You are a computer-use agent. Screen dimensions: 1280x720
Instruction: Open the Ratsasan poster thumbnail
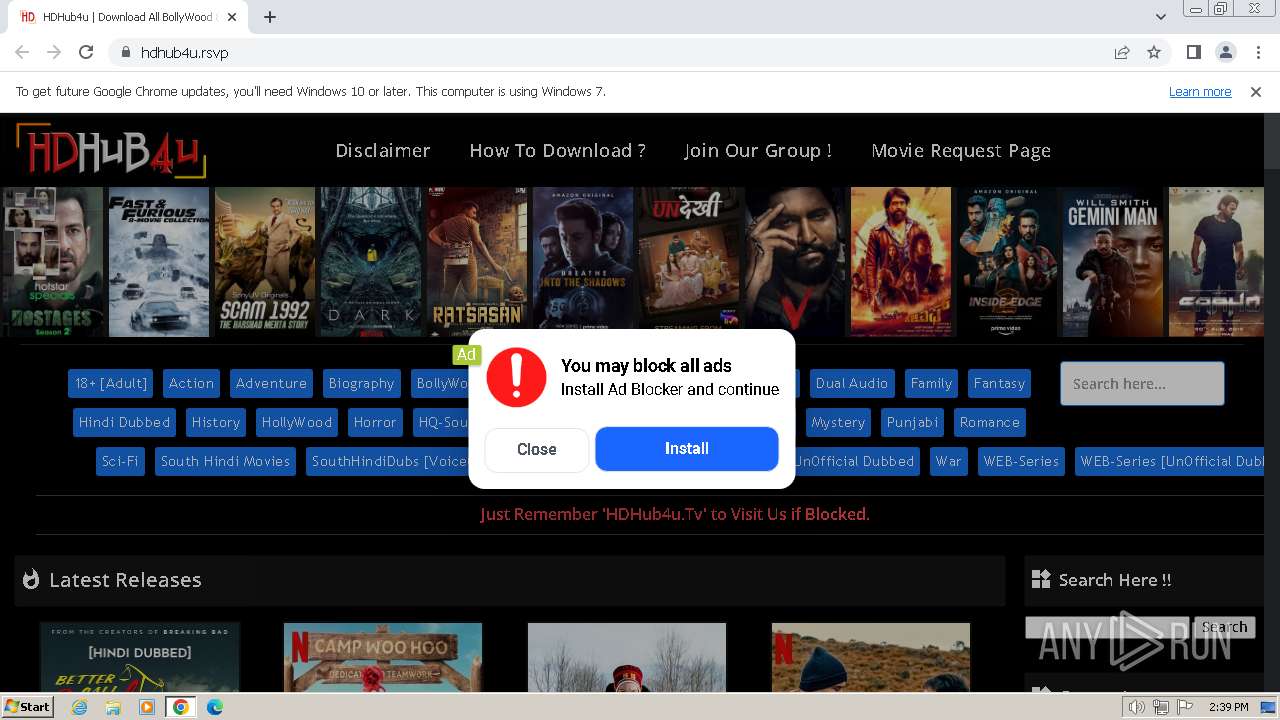pyautogui.click(x=477, y=261)
